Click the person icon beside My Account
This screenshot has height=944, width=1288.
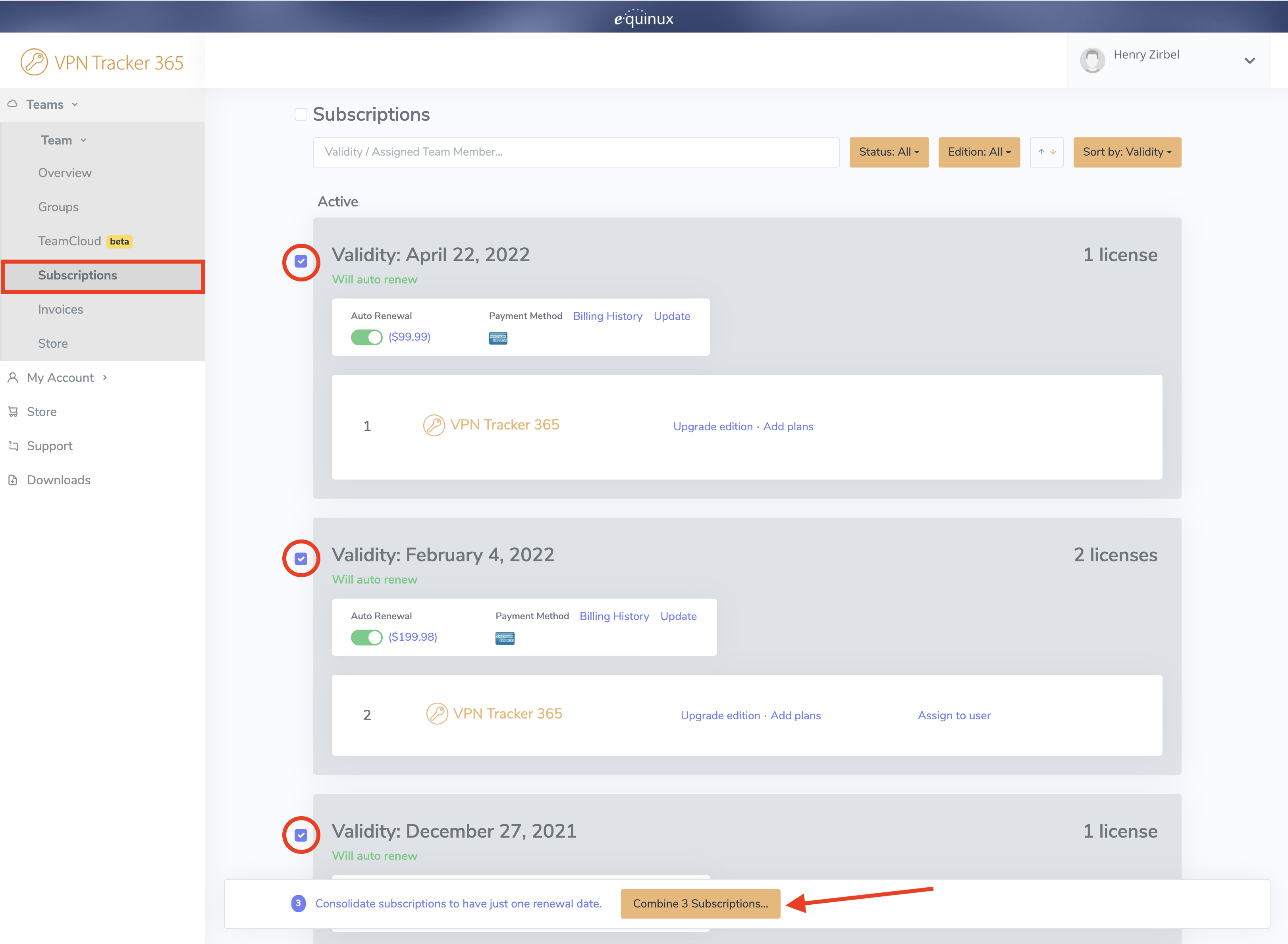click(13, 378)
